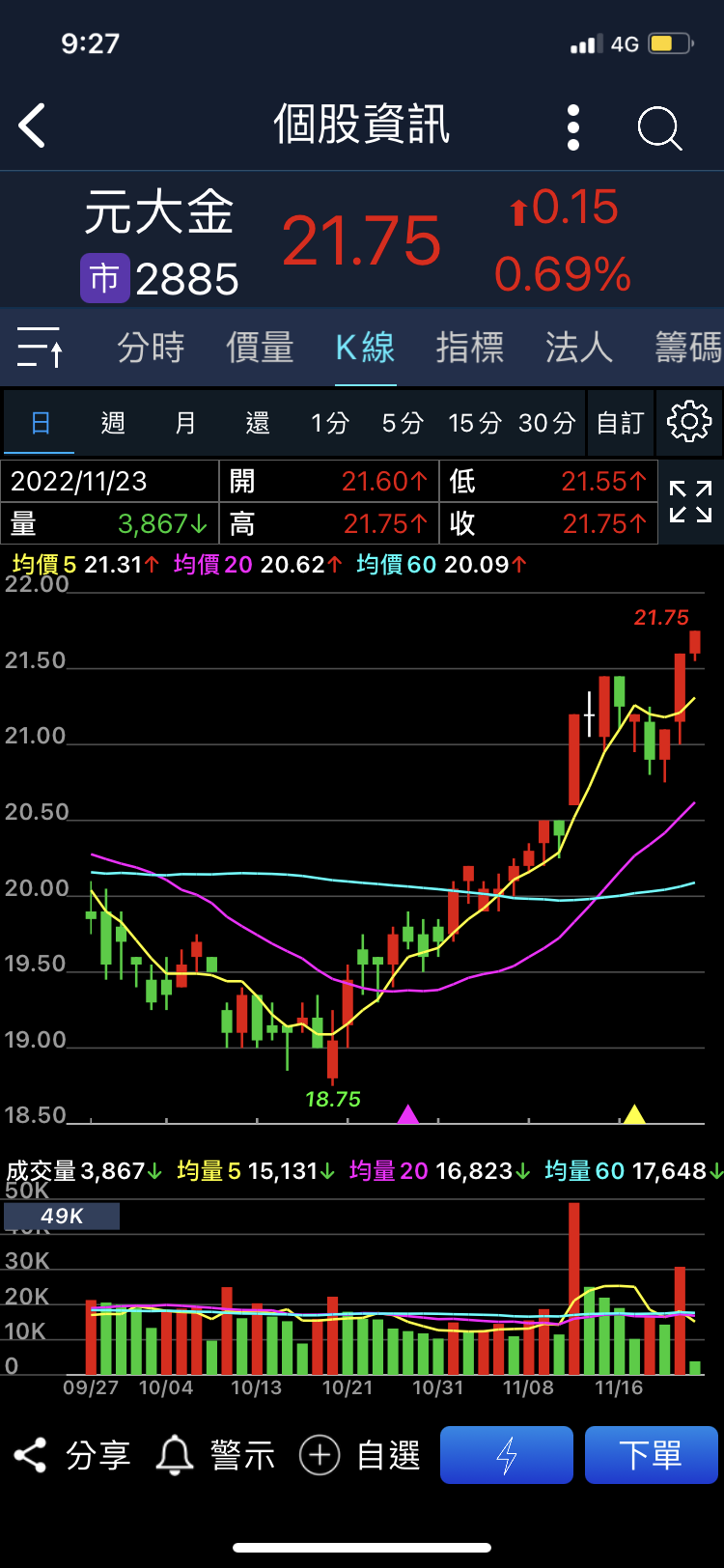Screen dimensions: 724x1568
Task: Tap the stock code 2885
Action: [187, 280]
